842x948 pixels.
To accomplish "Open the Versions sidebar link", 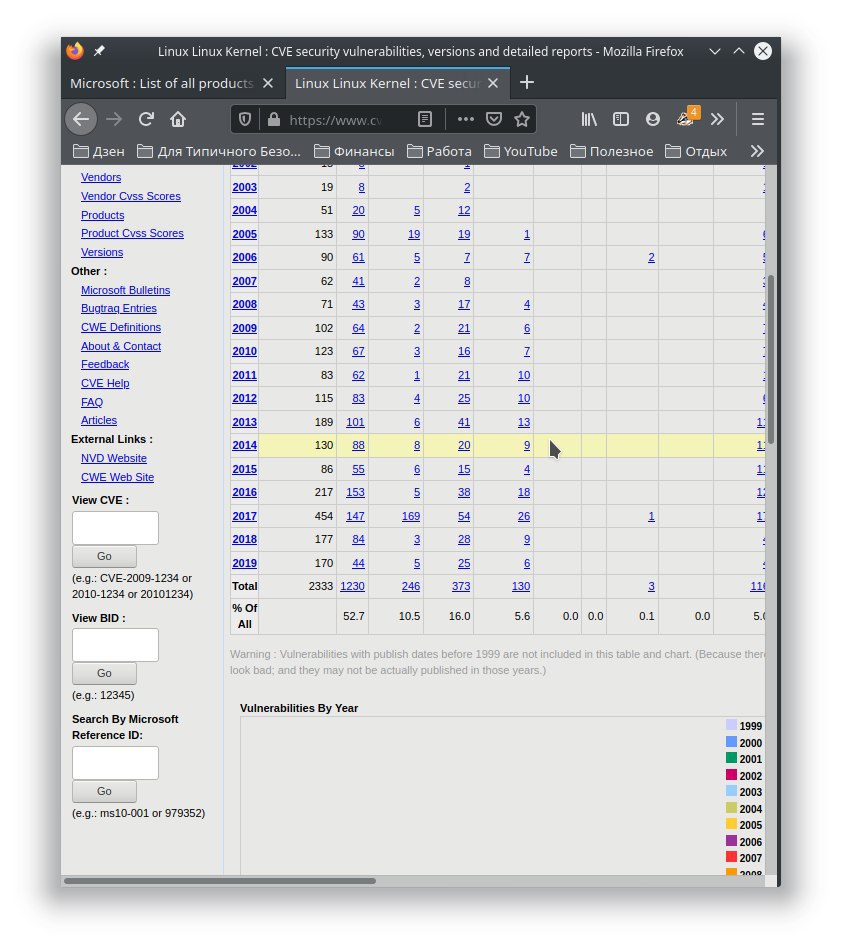I will (x=102, y=252).
